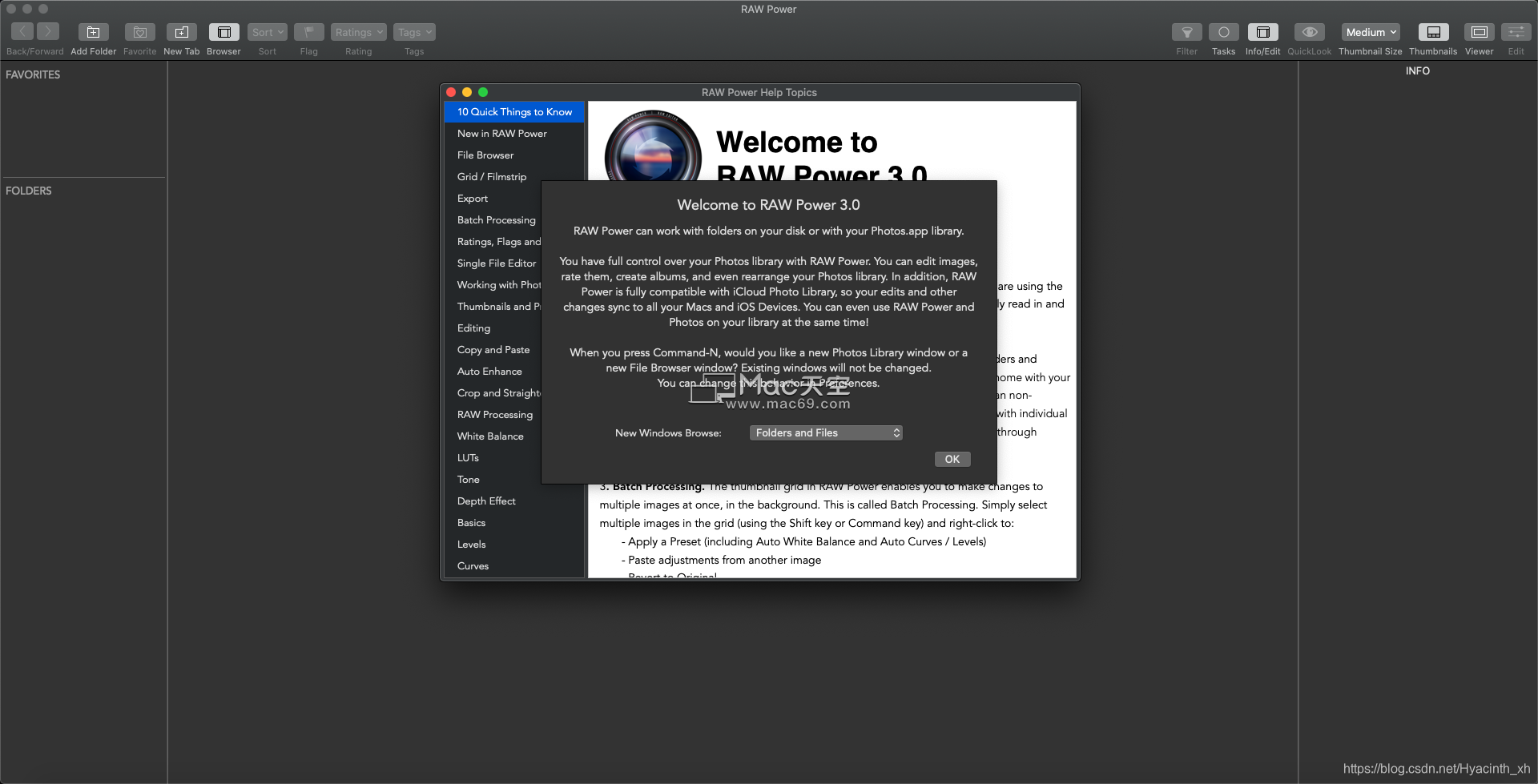Click the FOLDERS sidebar header

pos(29,191)
